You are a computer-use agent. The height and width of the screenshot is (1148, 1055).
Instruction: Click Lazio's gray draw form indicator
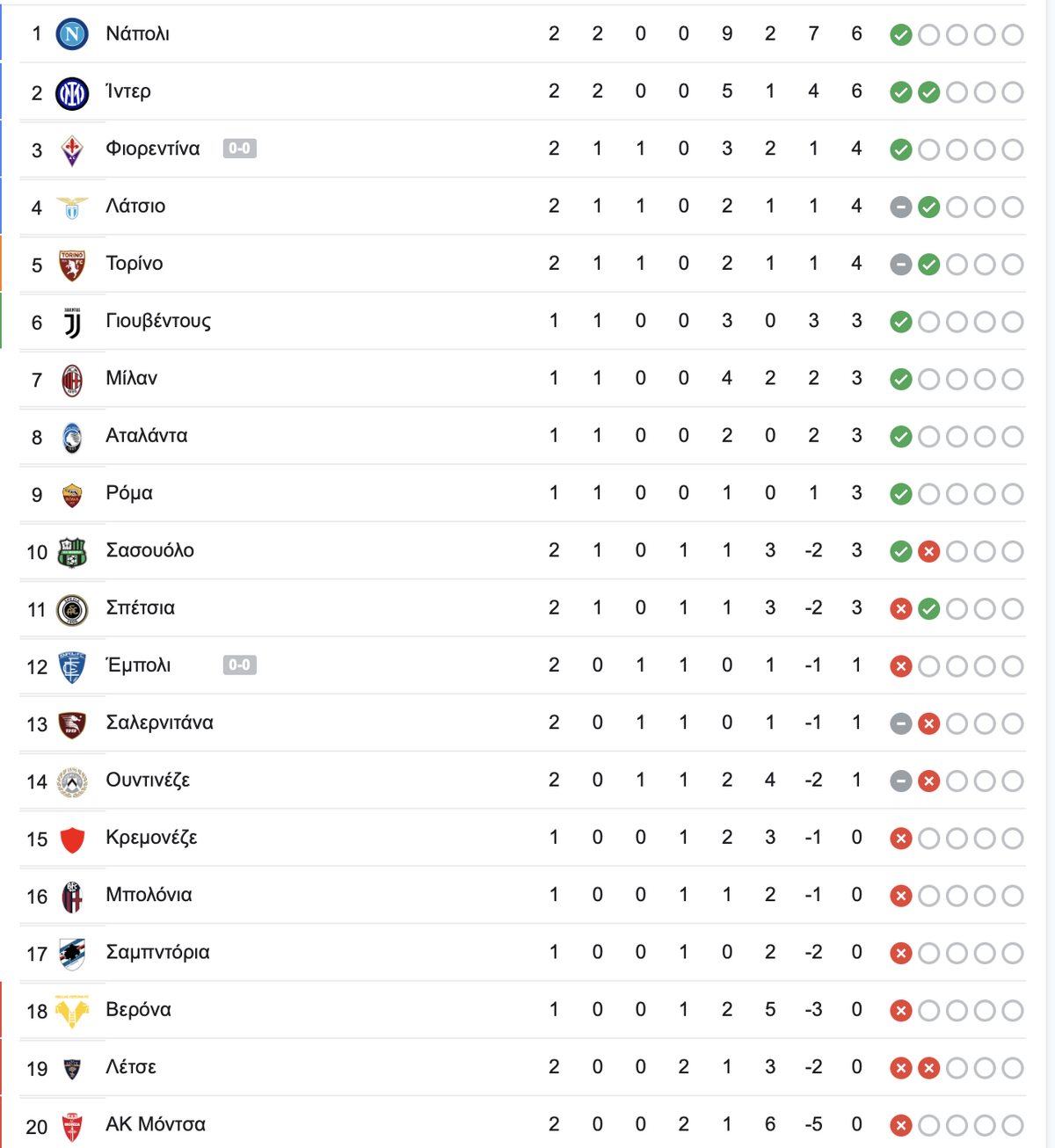point(900,207)
